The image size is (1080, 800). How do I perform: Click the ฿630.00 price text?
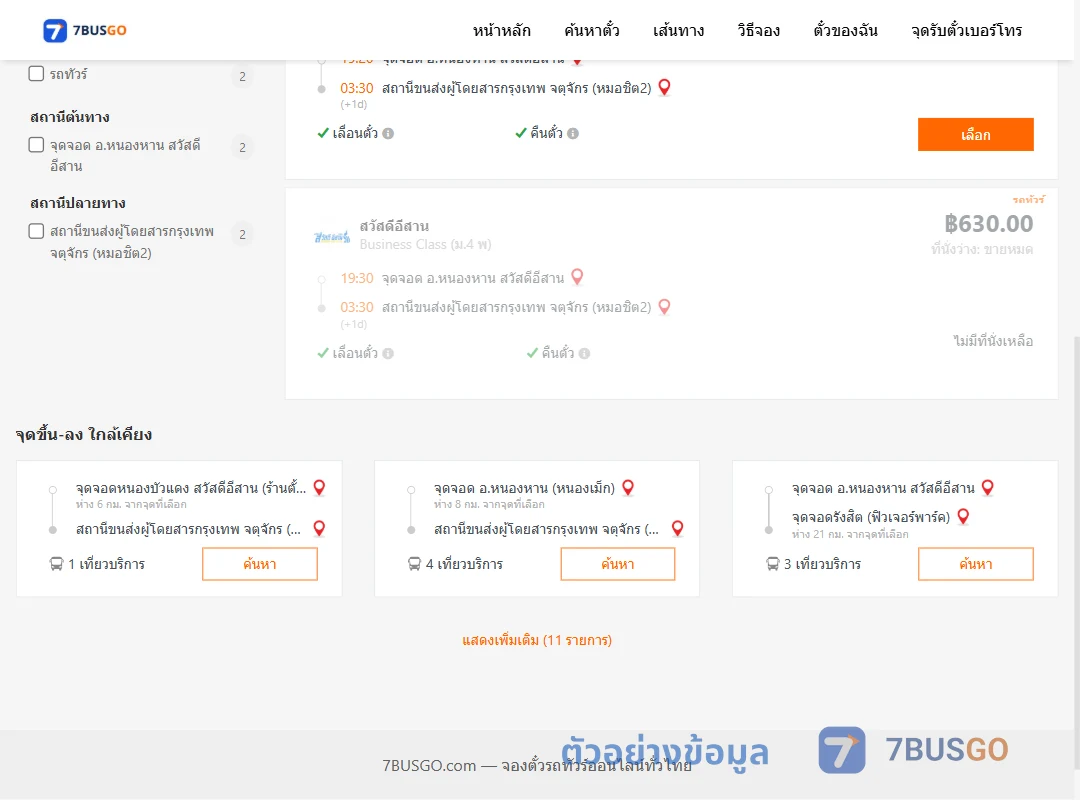[988, 223]
